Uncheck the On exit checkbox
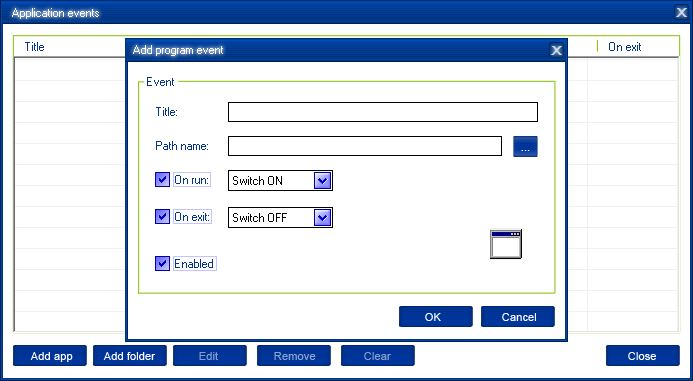 pos(162,217)
